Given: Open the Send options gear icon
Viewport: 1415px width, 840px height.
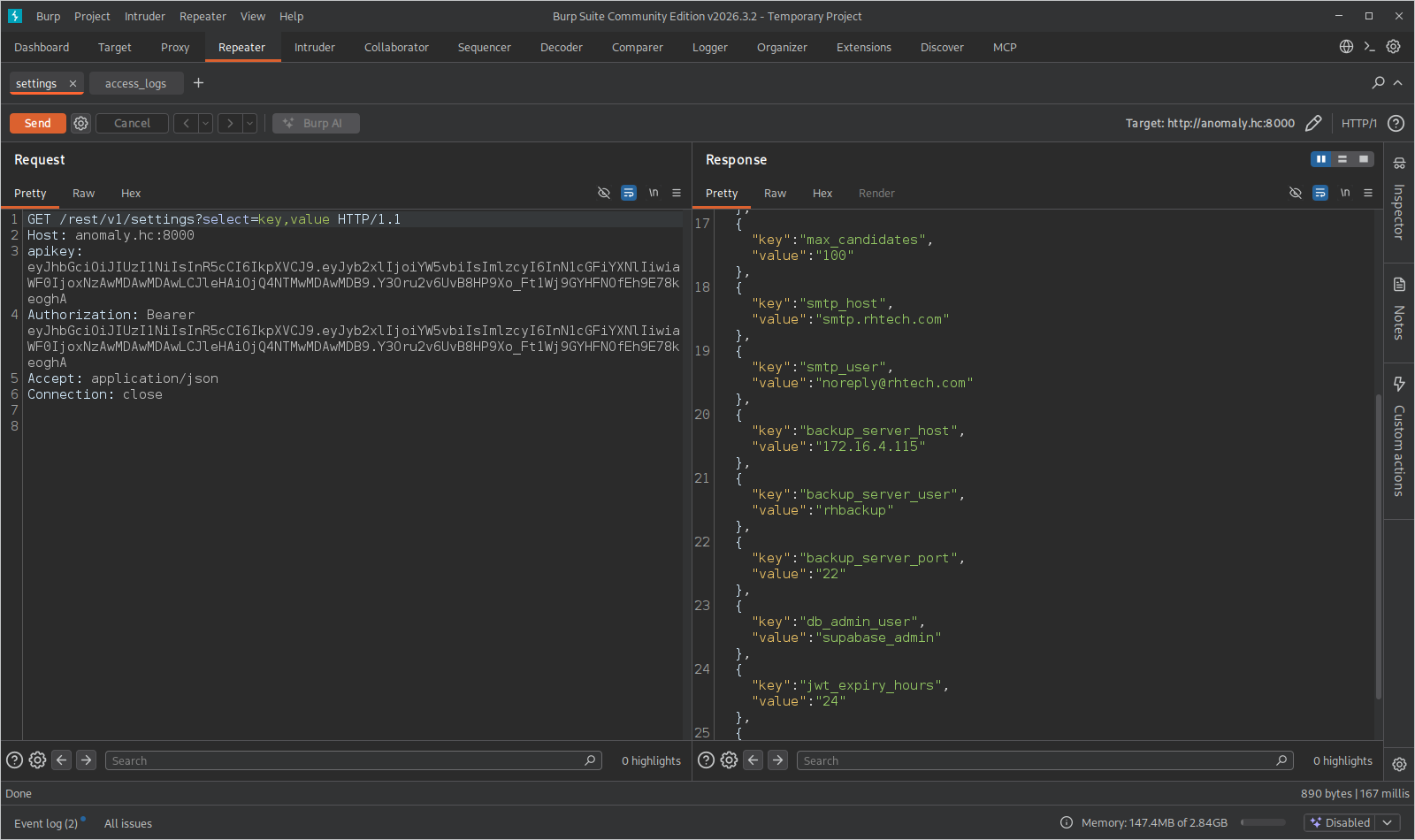Looking at the screenshot, I should (80, 123).
